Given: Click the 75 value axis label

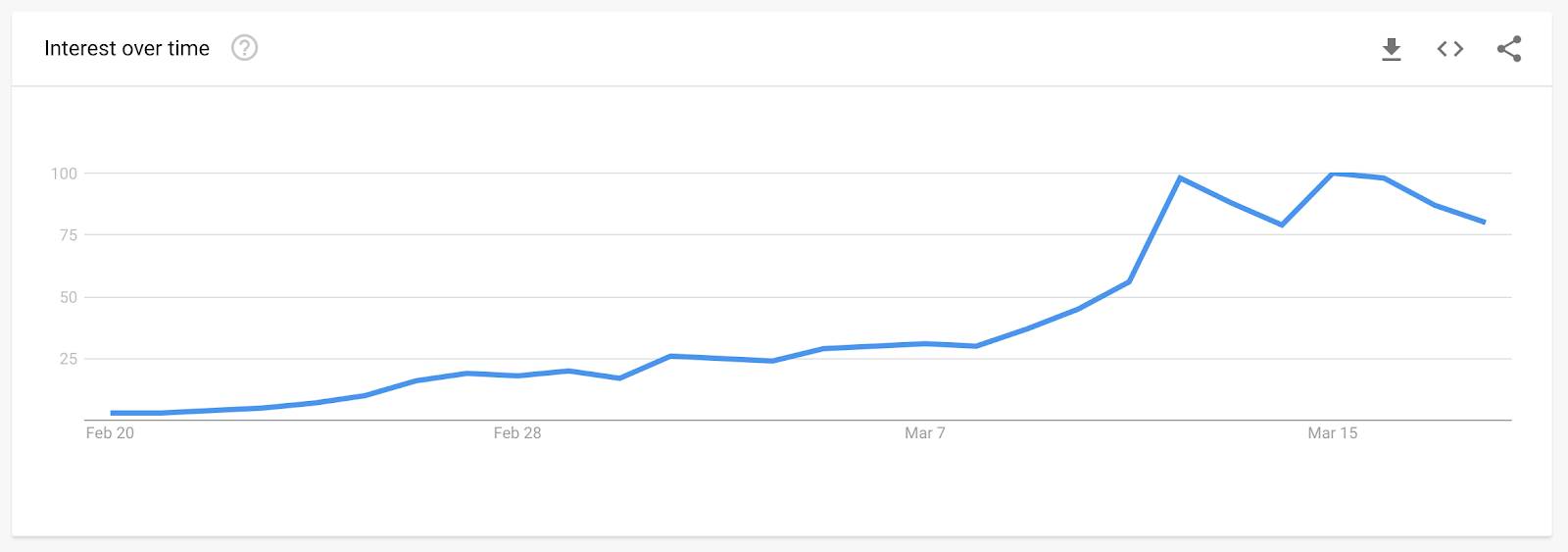Looking at the screenshot, I should 68,235.
